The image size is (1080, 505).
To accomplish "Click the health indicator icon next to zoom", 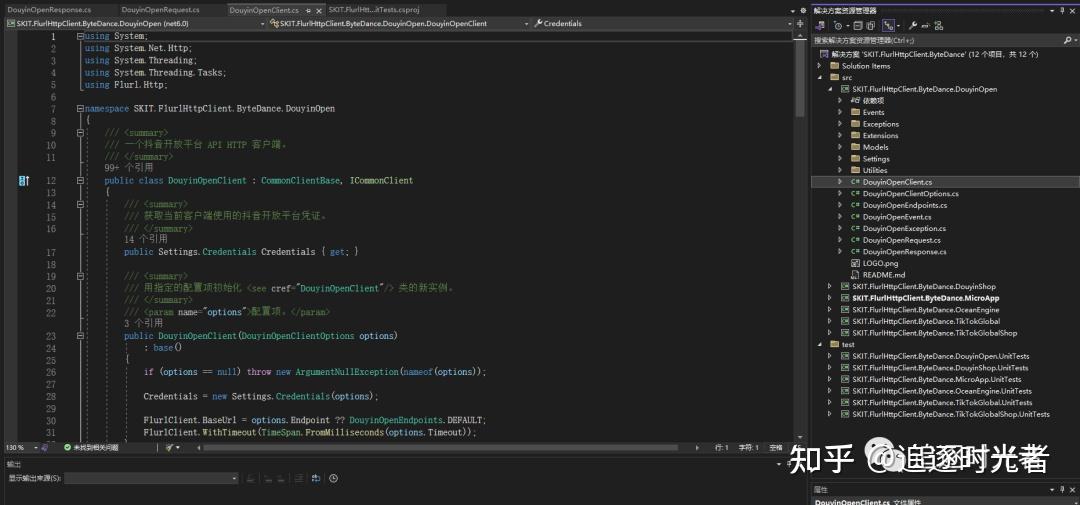I will [x=44, y=448].
